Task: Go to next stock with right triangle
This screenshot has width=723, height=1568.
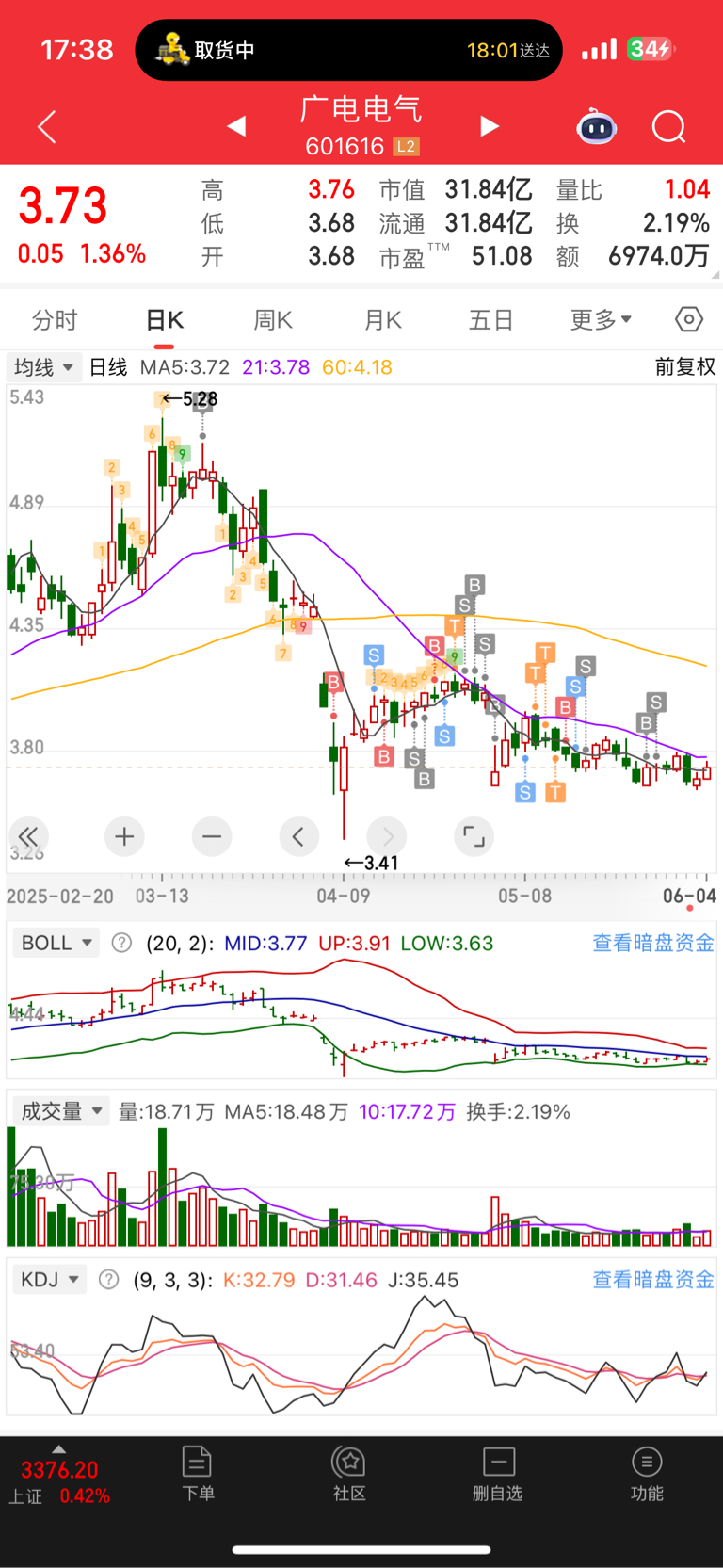Action: pyautogui.click(x=490, y=125)
